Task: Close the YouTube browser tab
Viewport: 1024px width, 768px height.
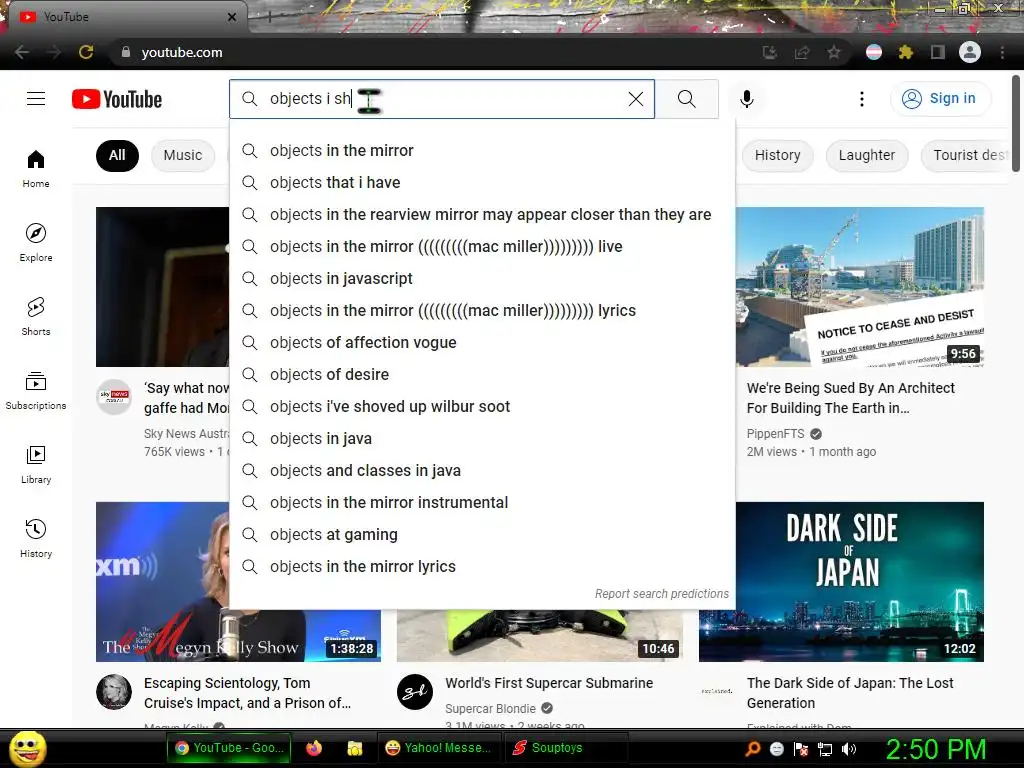Action: click(232, 17)
